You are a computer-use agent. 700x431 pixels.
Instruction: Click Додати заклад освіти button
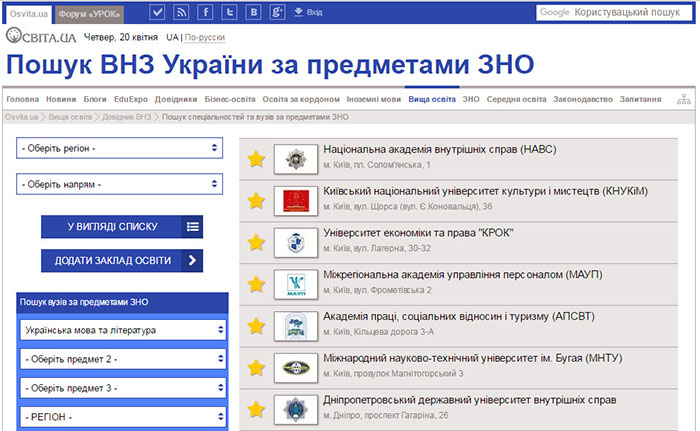click(x=122, y=260)
